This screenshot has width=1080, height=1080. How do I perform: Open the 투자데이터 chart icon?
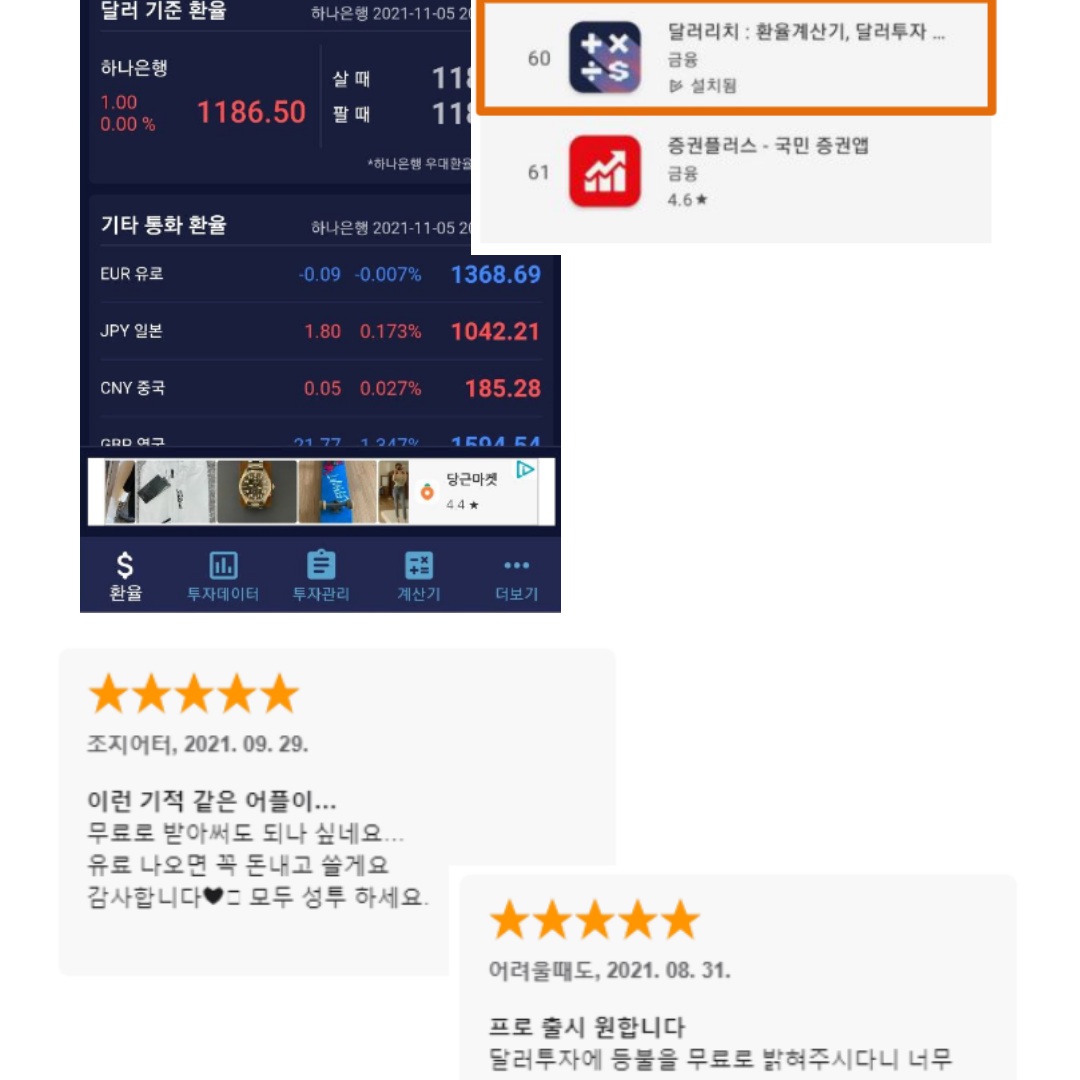[x=223, y=565]
